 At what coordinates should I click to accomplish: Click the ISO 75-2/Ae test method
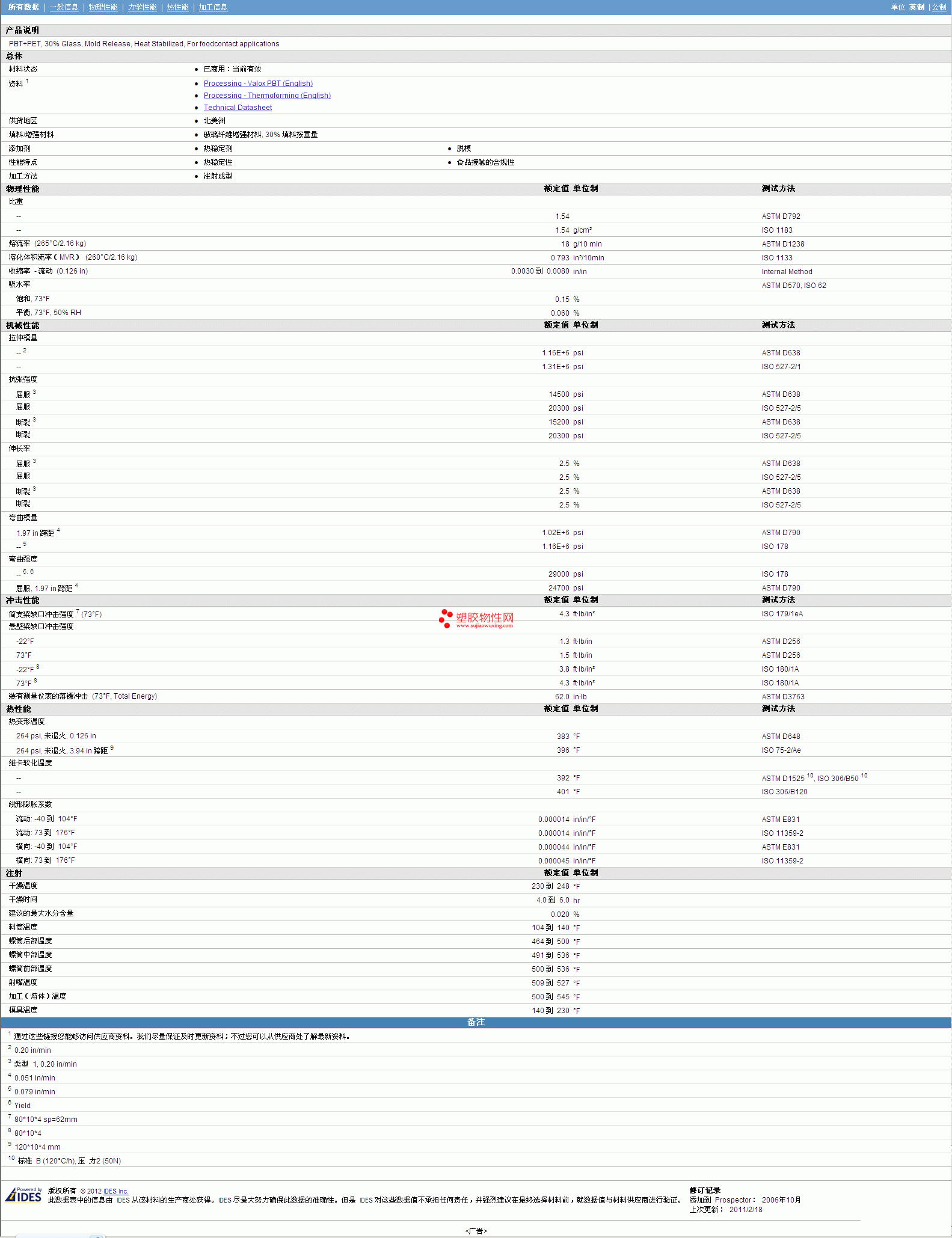781,750
